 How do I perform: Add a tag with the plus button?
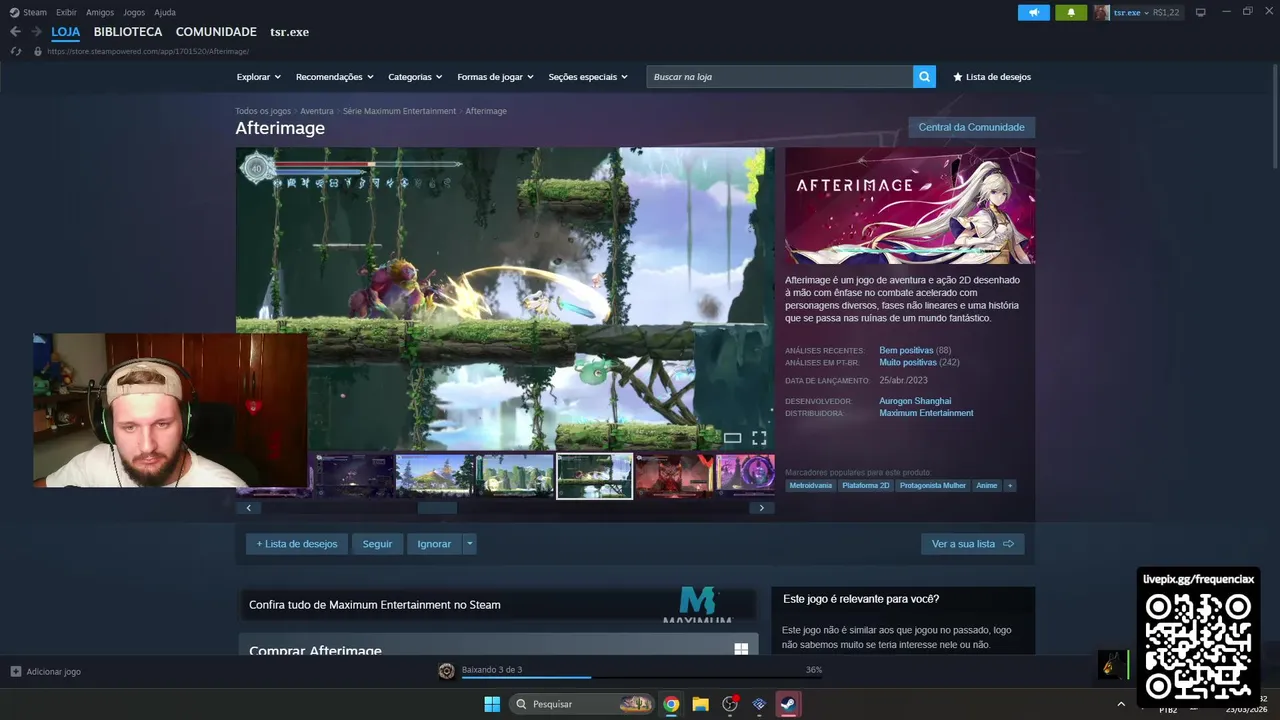pos(1010,485)
